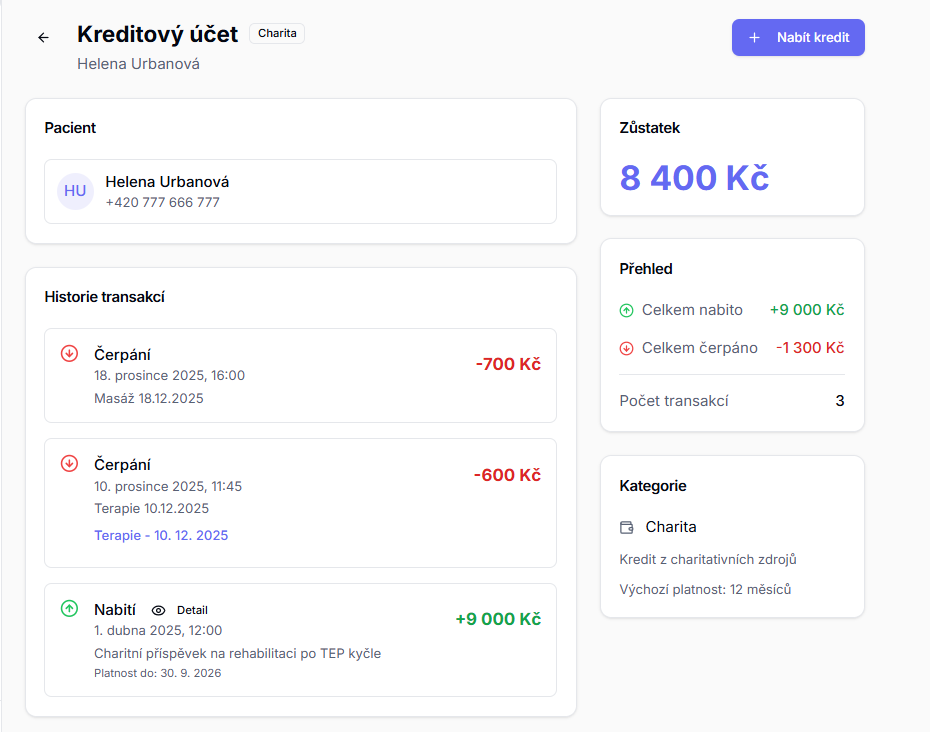
Task: Click the Charita badge next to title
Action: 277,33
